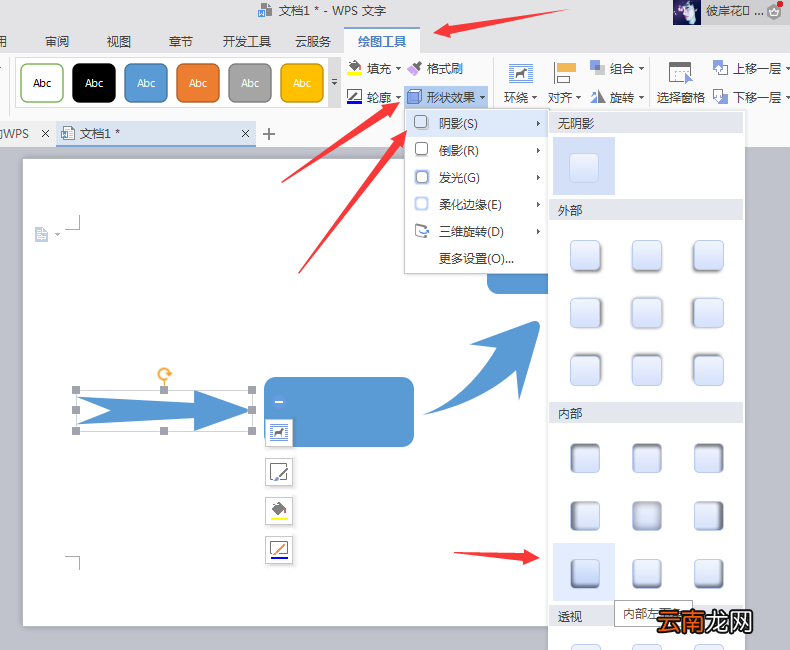Viewport: 790px width, 650px height.
Task: Open the 3D Rotation (三维旋转) submenu
Action: 477,232
